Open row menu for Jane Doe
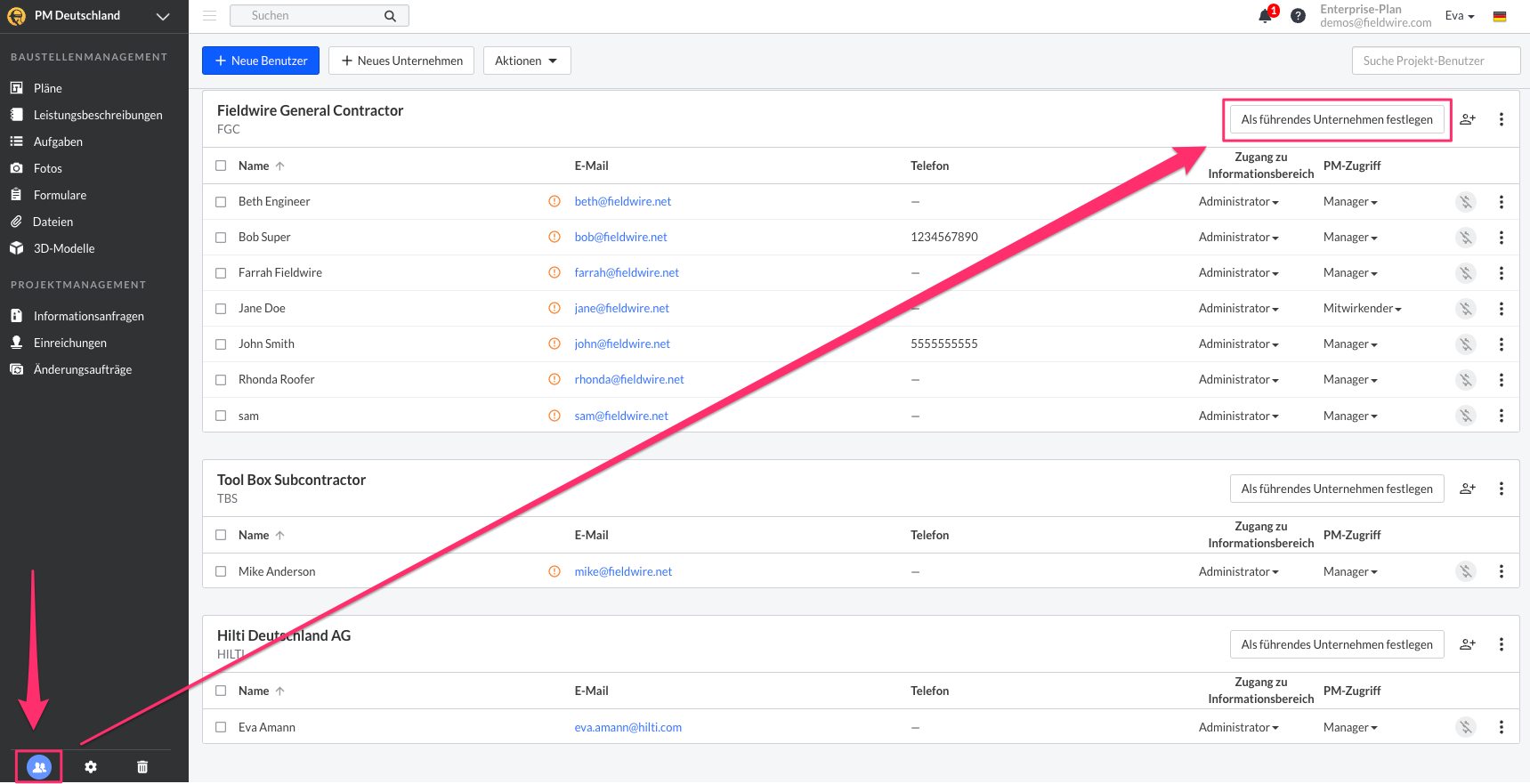This screenshot has height=784, width=1530. pyautogui.click(x=1502, y=309)
